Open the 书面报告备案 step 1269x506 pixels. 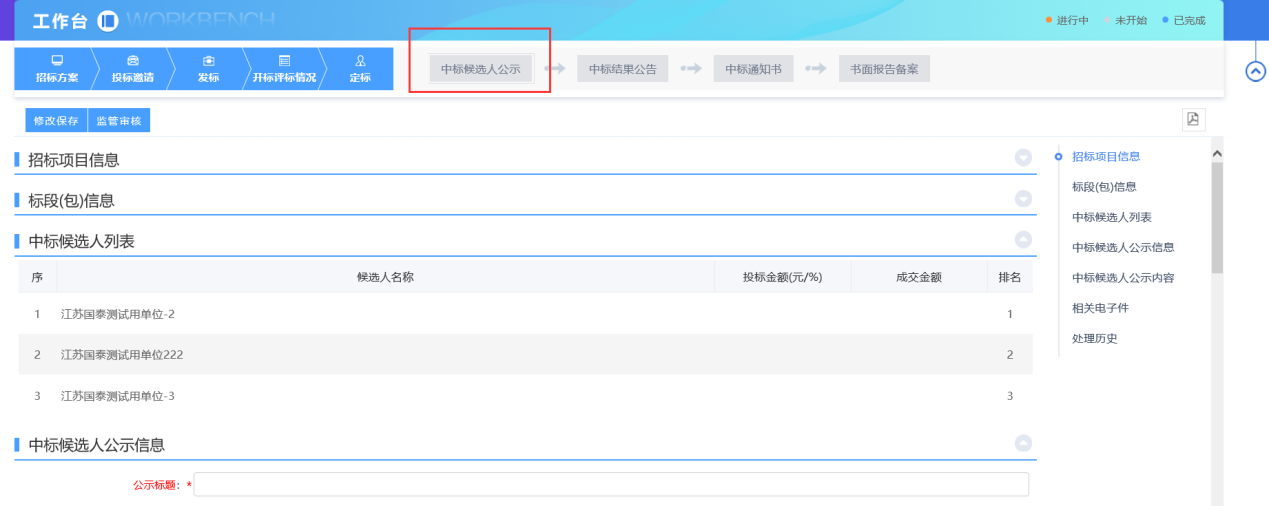click(884, 69)
